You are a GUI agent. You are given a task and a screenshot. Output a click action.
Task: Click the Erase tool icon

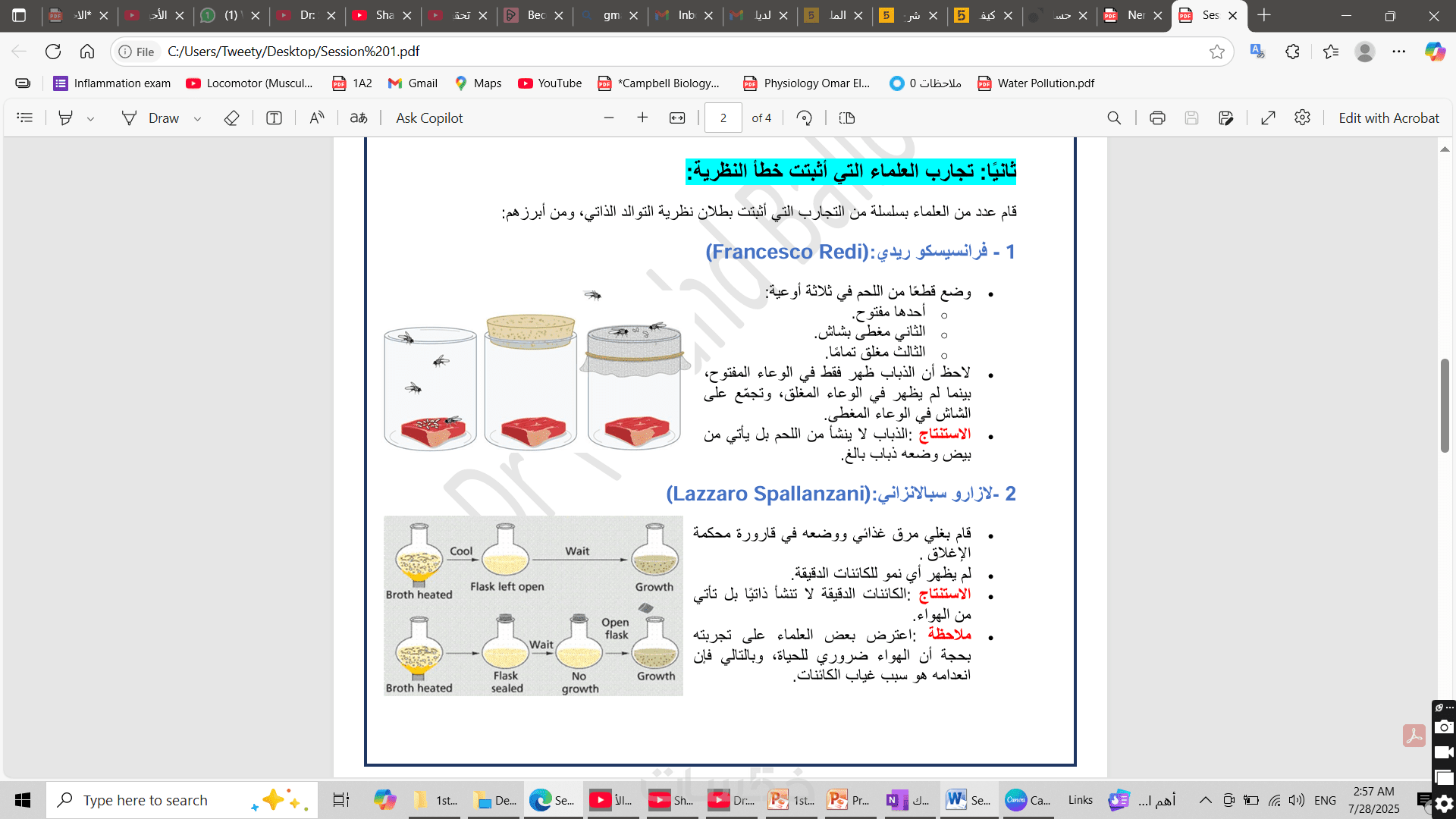pyautogui.click(x=232, y=118)
